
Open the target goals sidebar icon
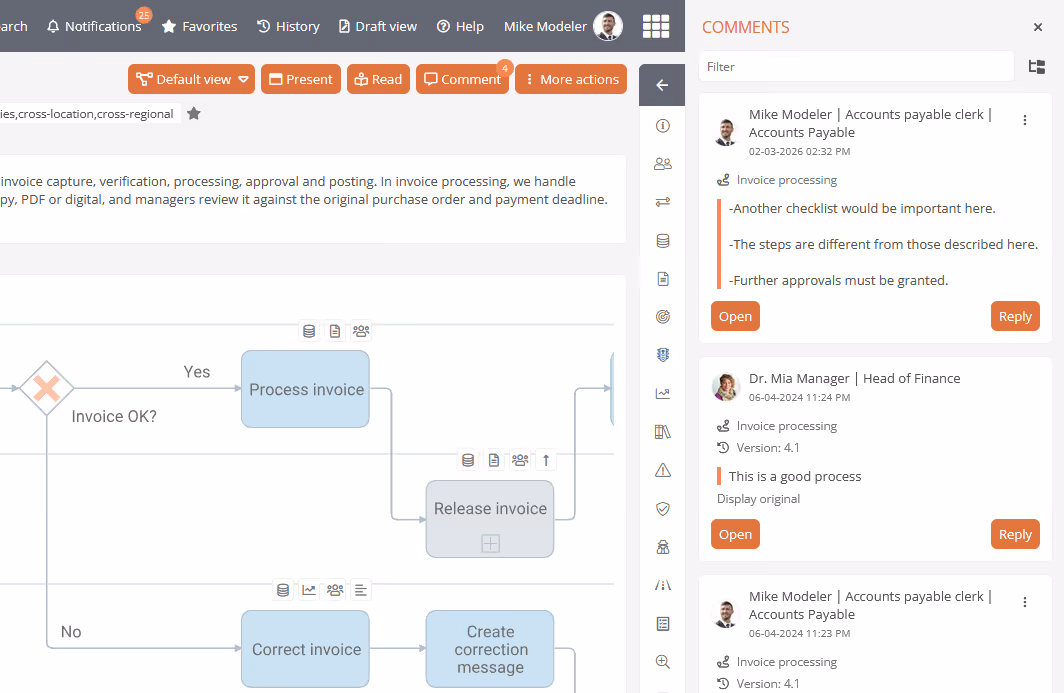[663, 316]
